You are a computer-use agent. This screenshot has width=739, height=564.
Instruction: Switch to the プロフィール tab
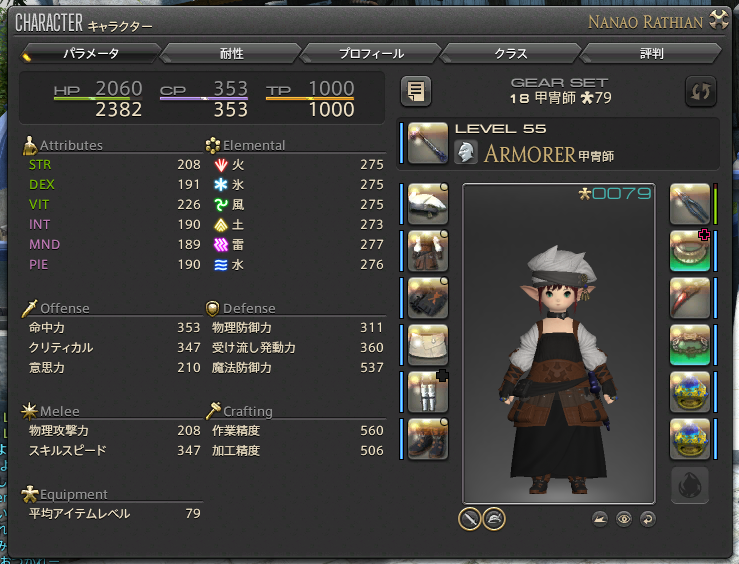pos(371,54)
